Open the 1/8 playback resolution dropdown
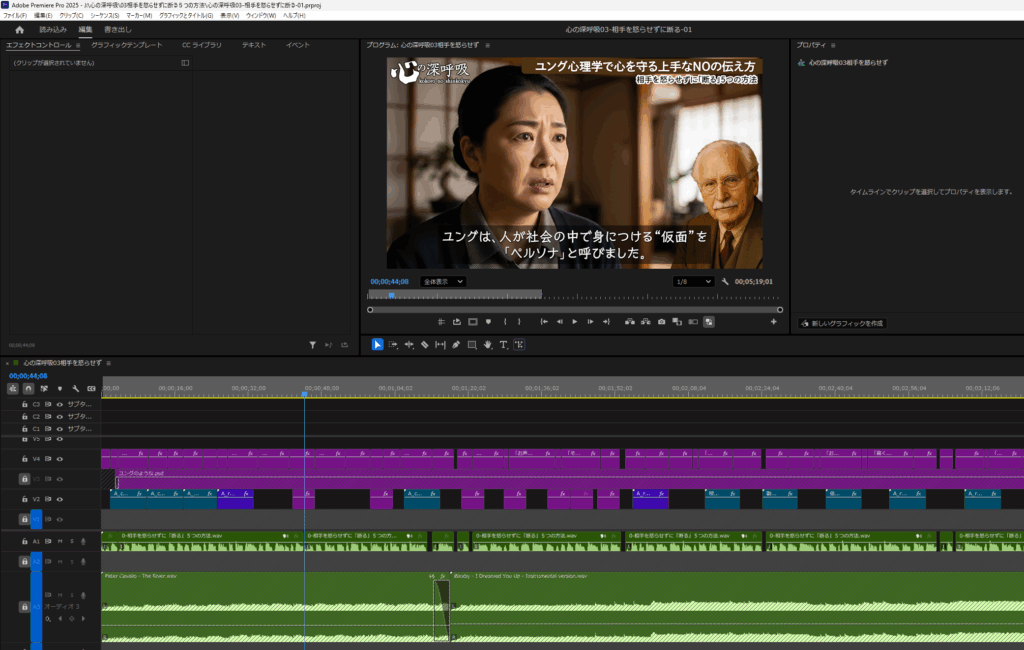 click(x=694, y=282)
